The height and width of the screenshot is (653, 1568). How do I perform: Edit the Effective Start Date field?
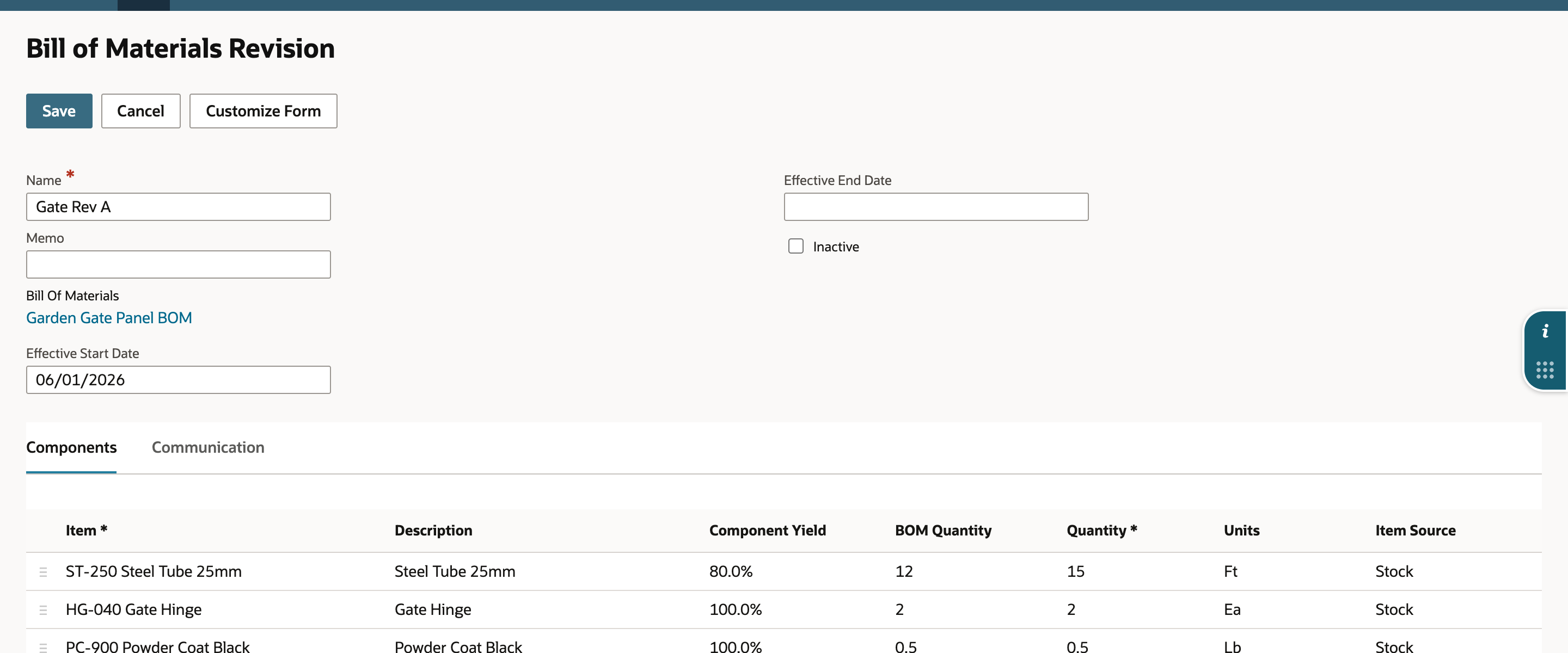click(x=179, y=380)
